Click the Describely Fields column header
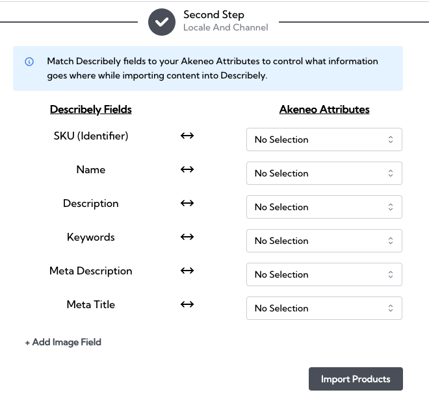This screenshot has width=429, height=399. [91, 109]
